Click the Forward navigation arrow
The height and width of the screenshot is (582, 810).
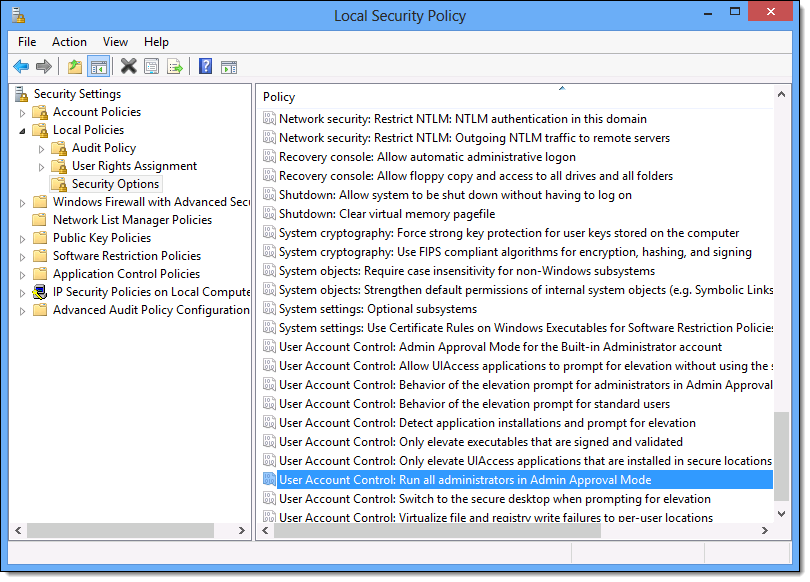(42, 66)
